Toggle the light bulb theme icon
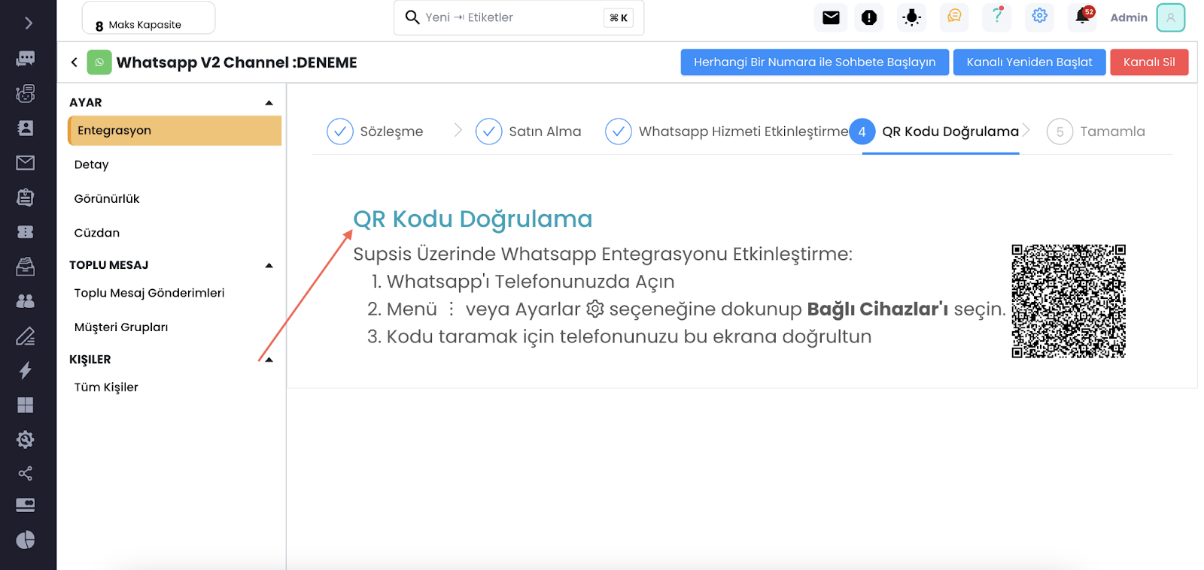The width and height of the screenshot is (1204, 570). [911, 17]
